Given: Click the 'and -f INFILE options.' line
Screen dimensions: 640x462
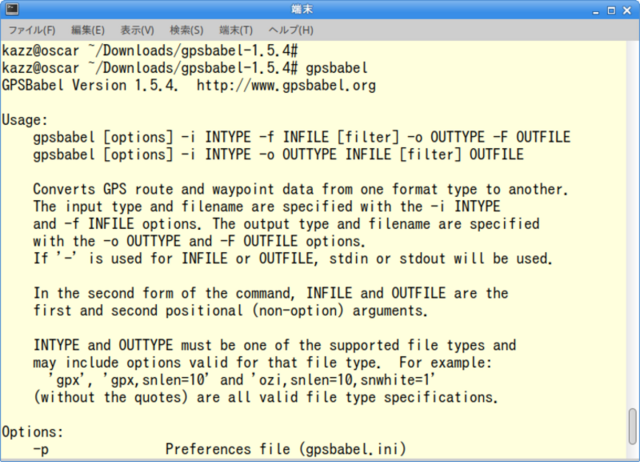Looking at the screenshot, I should (x=286, y=224).
